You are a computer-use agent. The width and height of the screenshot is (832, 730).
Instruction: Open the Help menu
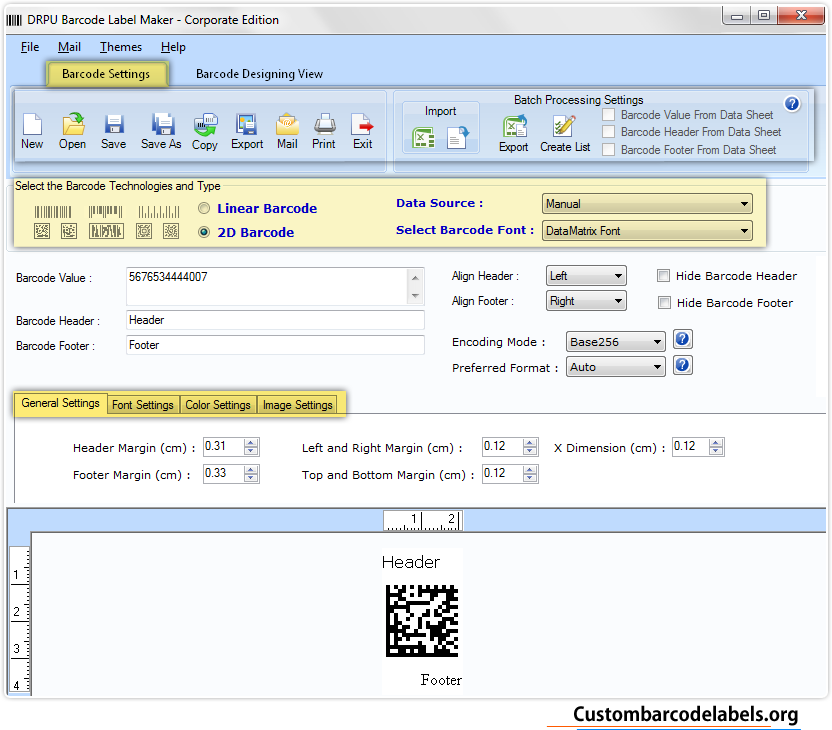pyautogui.click(x=173, y=47)
